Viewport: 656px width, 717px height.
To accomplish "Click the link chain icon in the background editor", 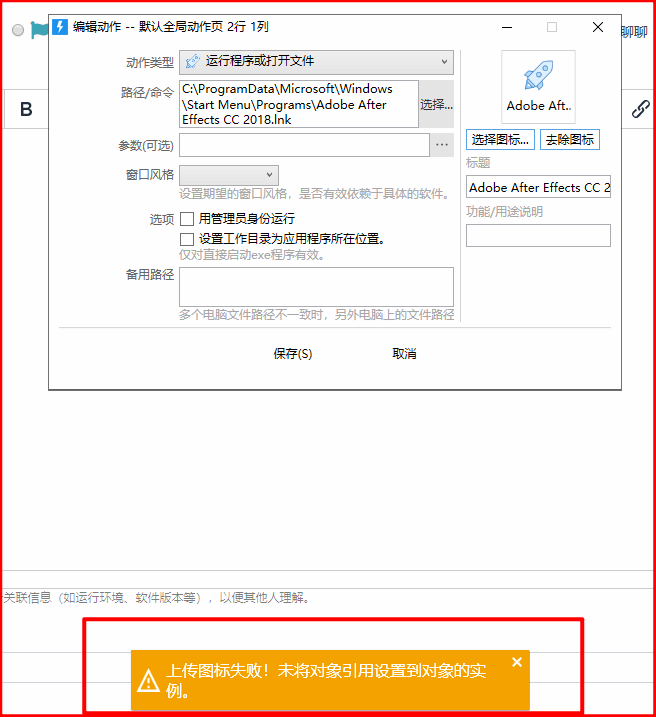I will click(640, 109).
